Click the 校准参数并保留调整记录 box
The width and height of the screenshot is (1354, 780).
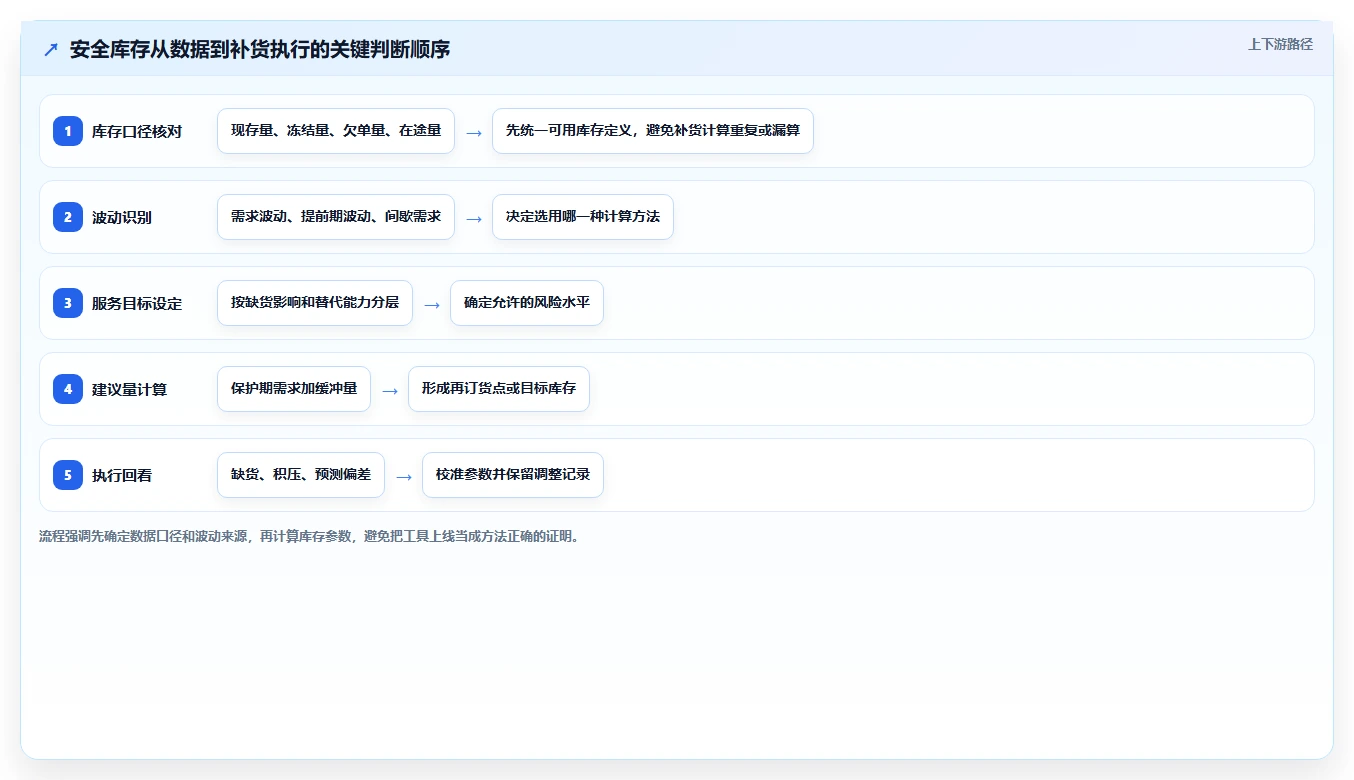[x=513, y=475]
